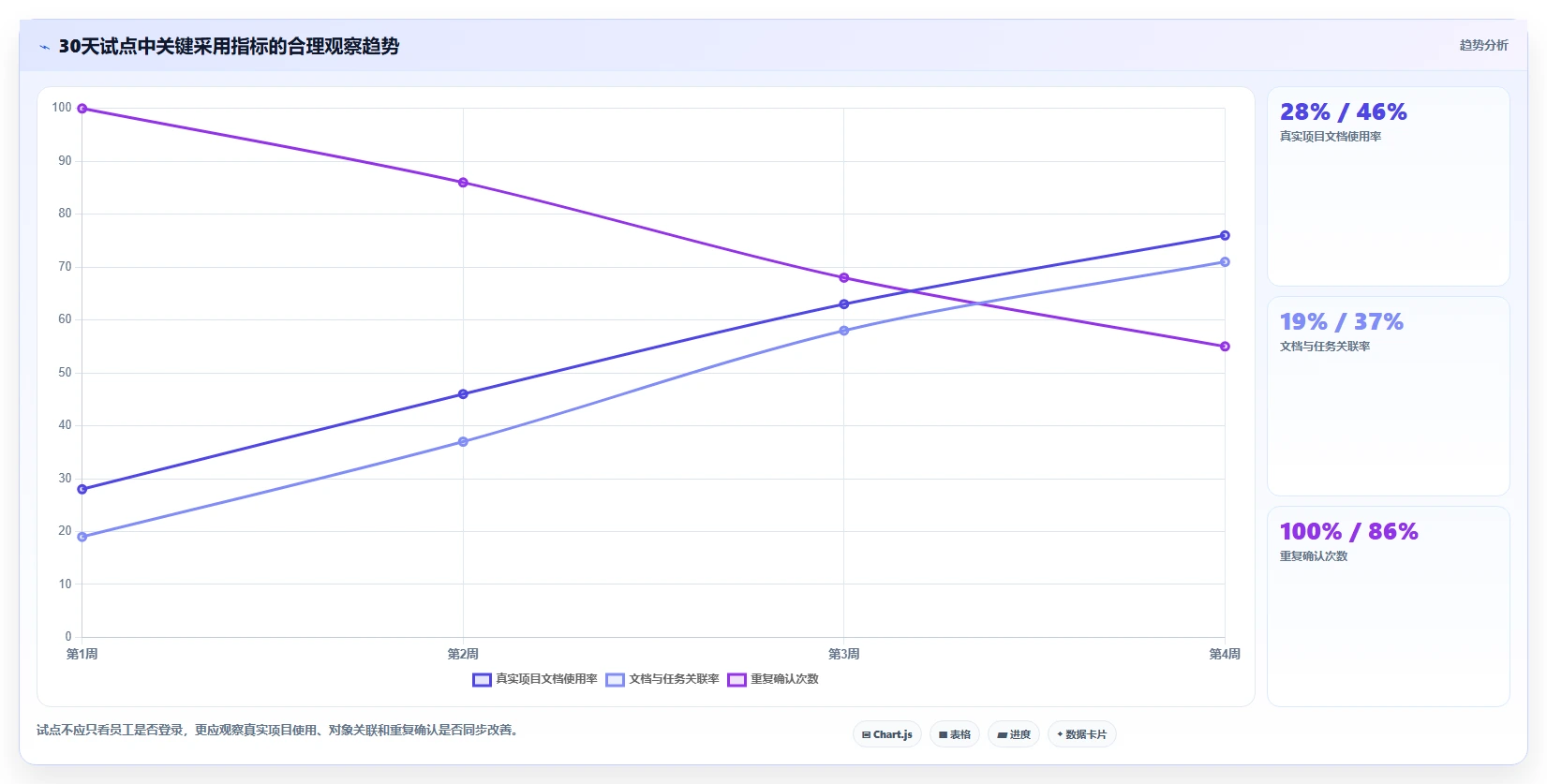1547x784 pixels.
Task: Click the 文档与任务关联率 legend color box
Action: click(616, 680)
